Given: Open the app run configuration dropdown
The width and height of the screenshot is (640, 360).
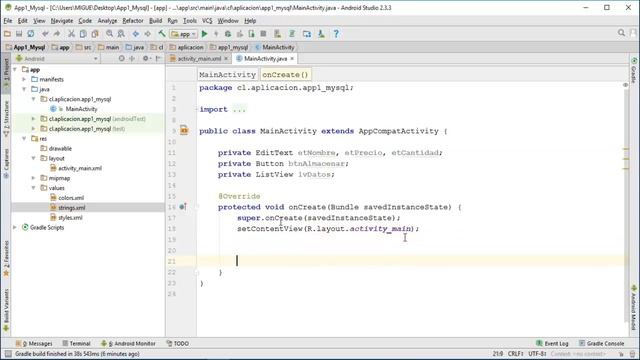Looking at the screenshot, I should (x=184, y=34).
